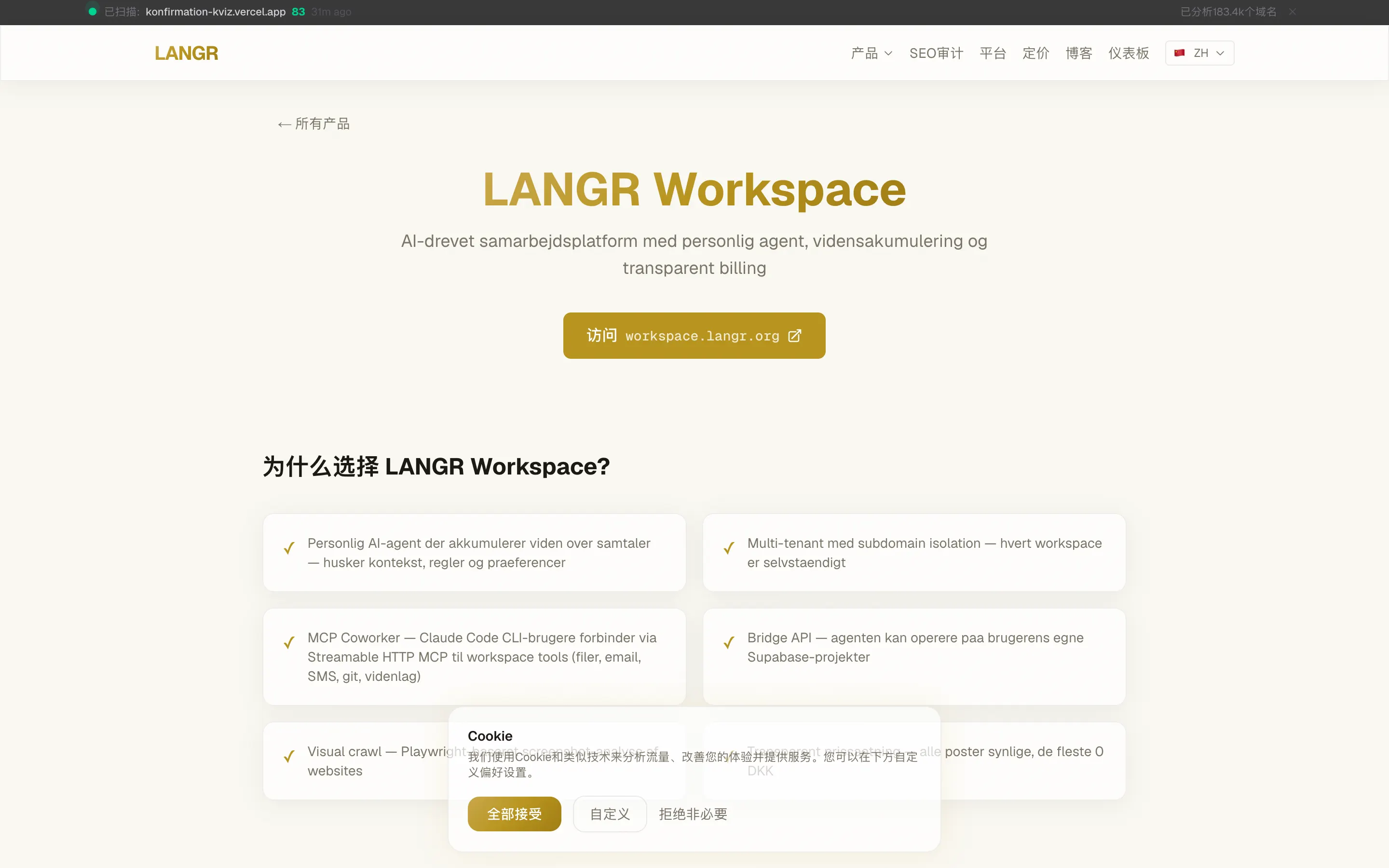This screenshot has height=868, width=1389.
Task: Click chevron arrow next to ZH
Action: click(x=1220, y=54)
